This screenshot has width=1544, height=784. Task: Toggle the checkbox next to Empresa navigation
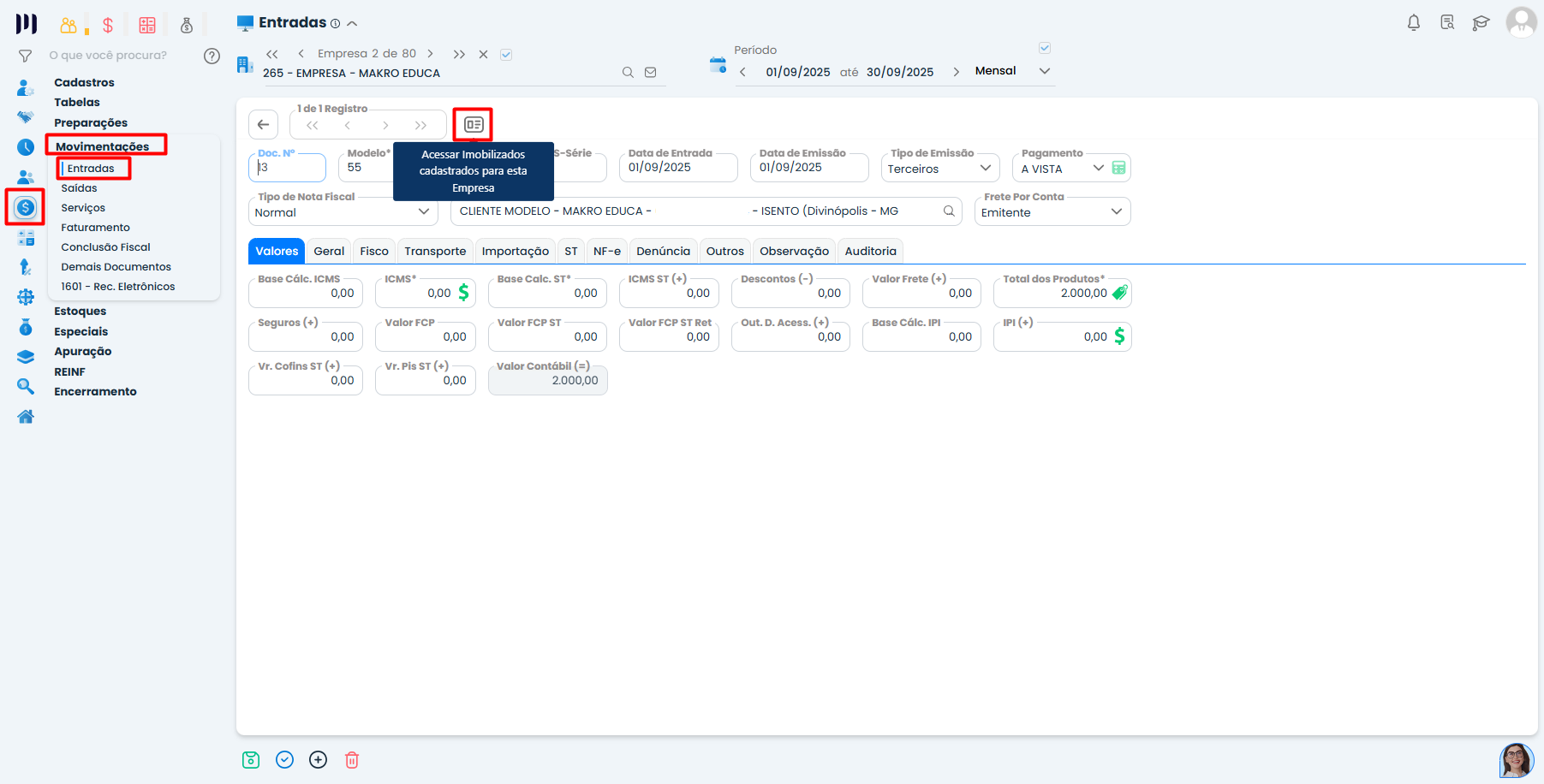506,55
